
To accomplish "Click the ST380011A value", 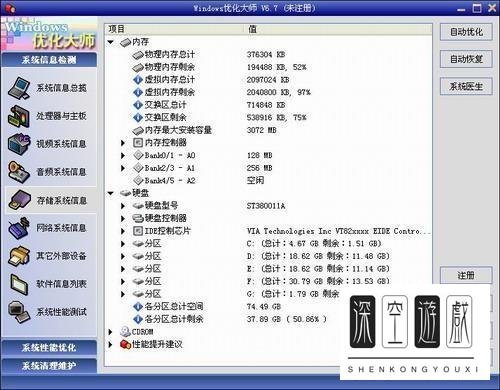I will [266, 206].
